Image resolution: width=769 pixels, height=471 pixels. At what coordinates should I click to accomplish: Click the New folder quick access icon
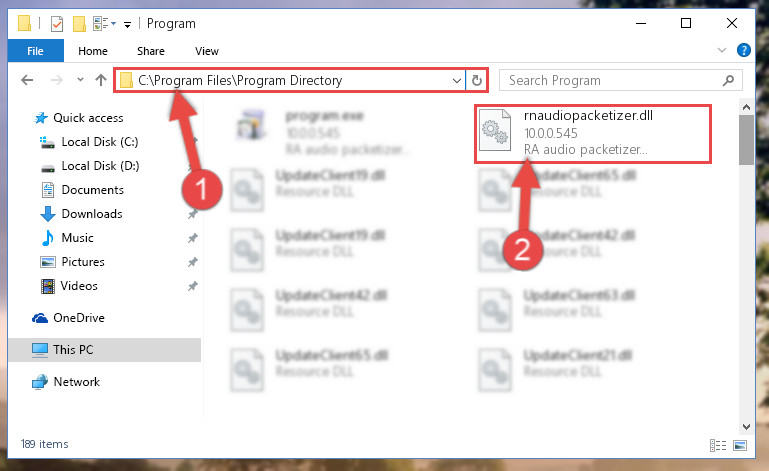tap(79, 24)
